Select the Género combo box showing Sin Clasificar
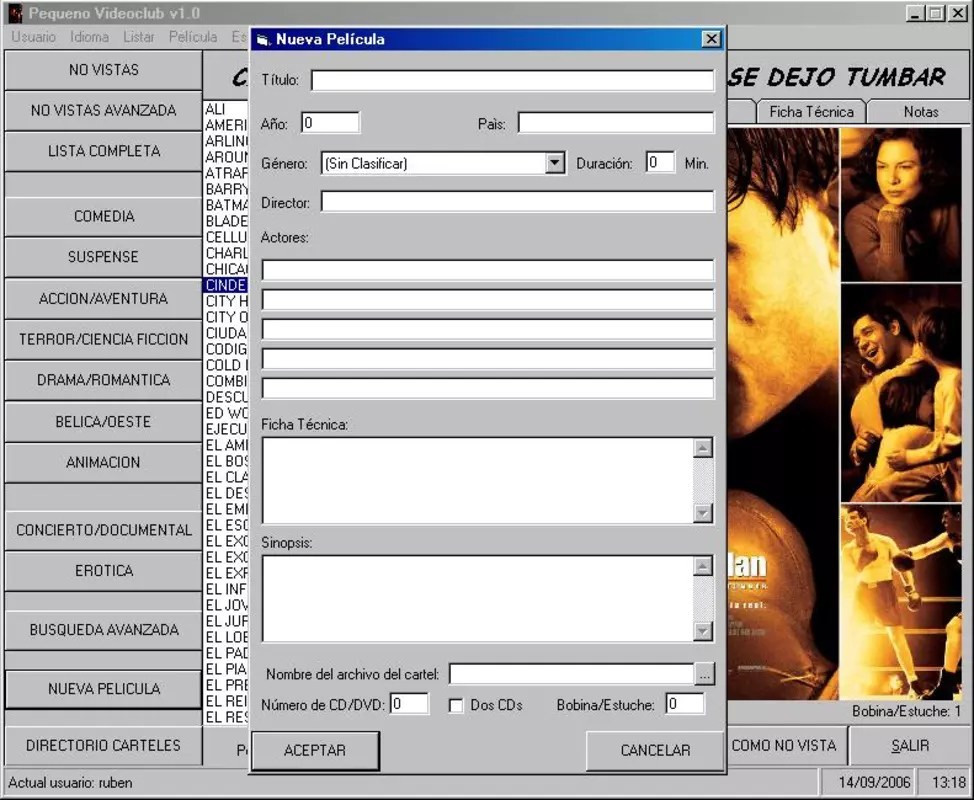 pyautogui.click(x=443, y=163)
